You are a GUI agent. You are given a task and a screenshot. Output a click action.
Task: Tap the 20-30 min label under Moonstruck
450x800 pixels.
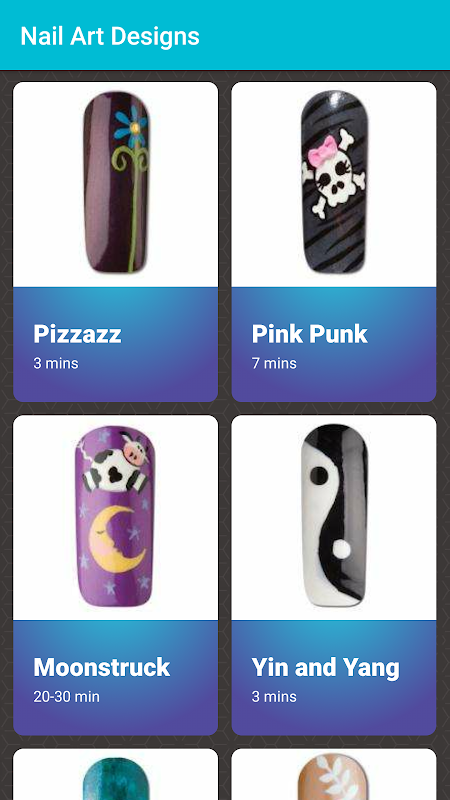66,696
